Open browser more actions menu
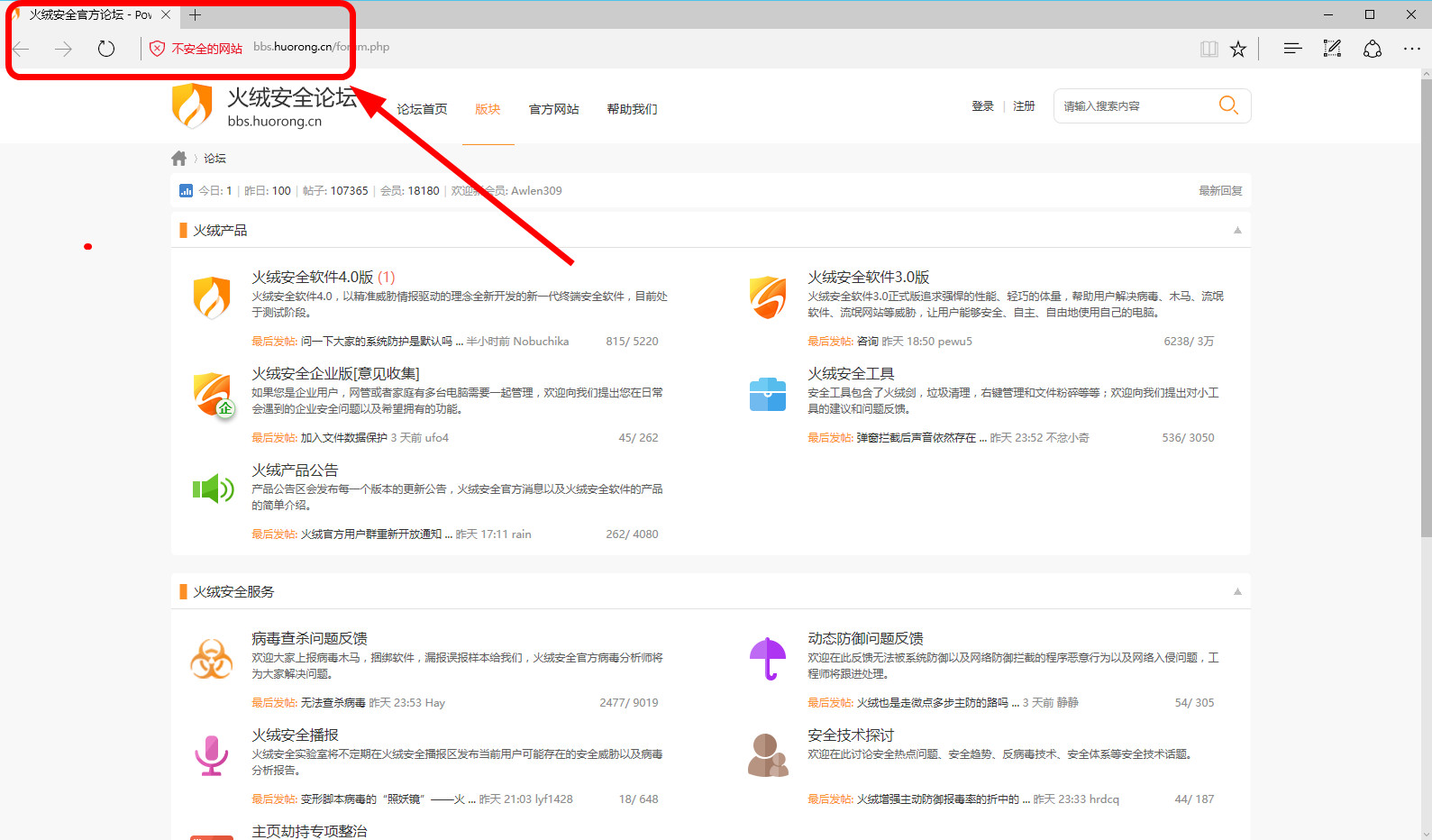 [x=1412, y=49]
